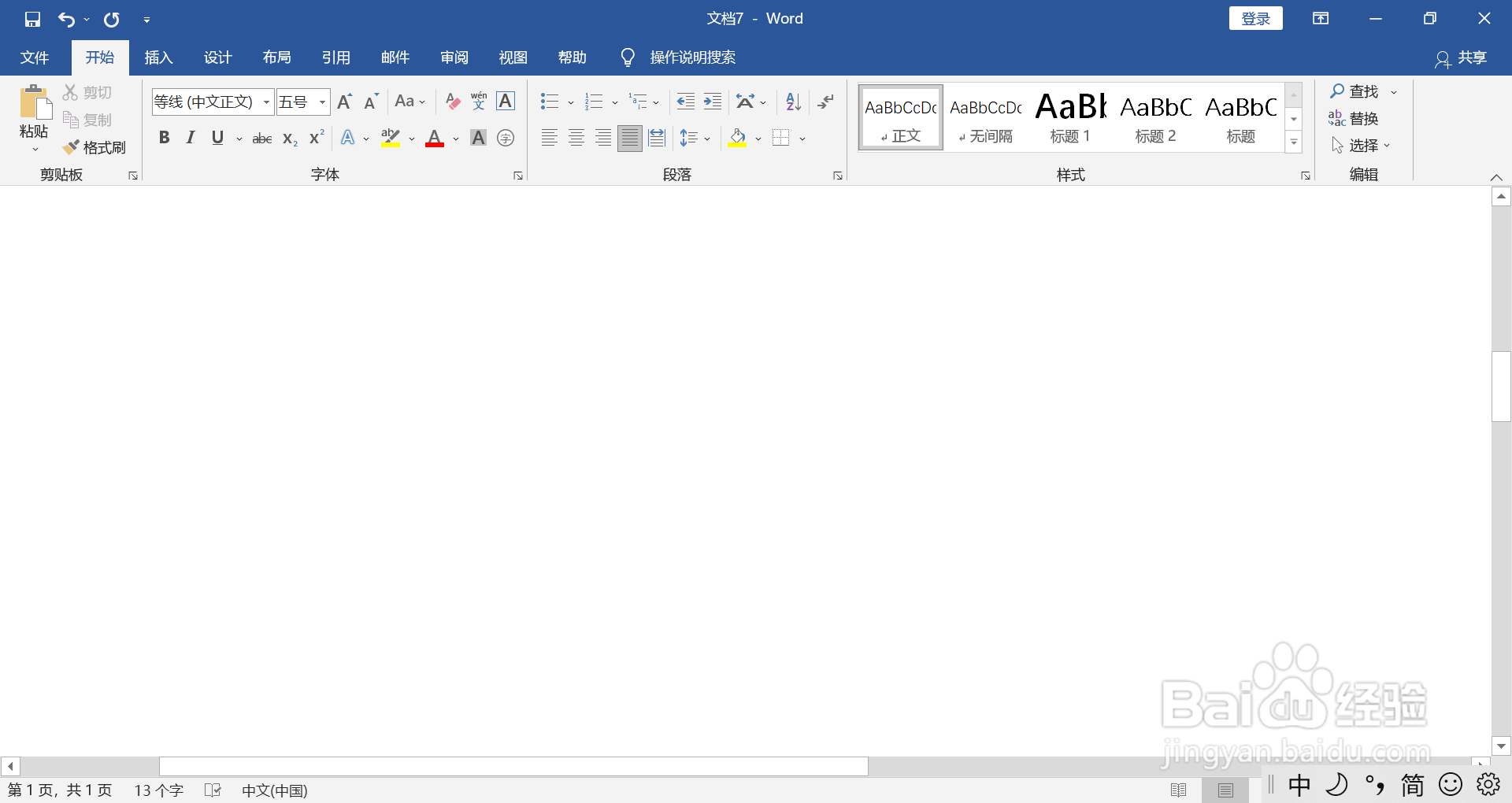Open the borders dropdown arrow
Image resolution: width=1512 pixels, height=803 pixels.
(x=802, y=139)
